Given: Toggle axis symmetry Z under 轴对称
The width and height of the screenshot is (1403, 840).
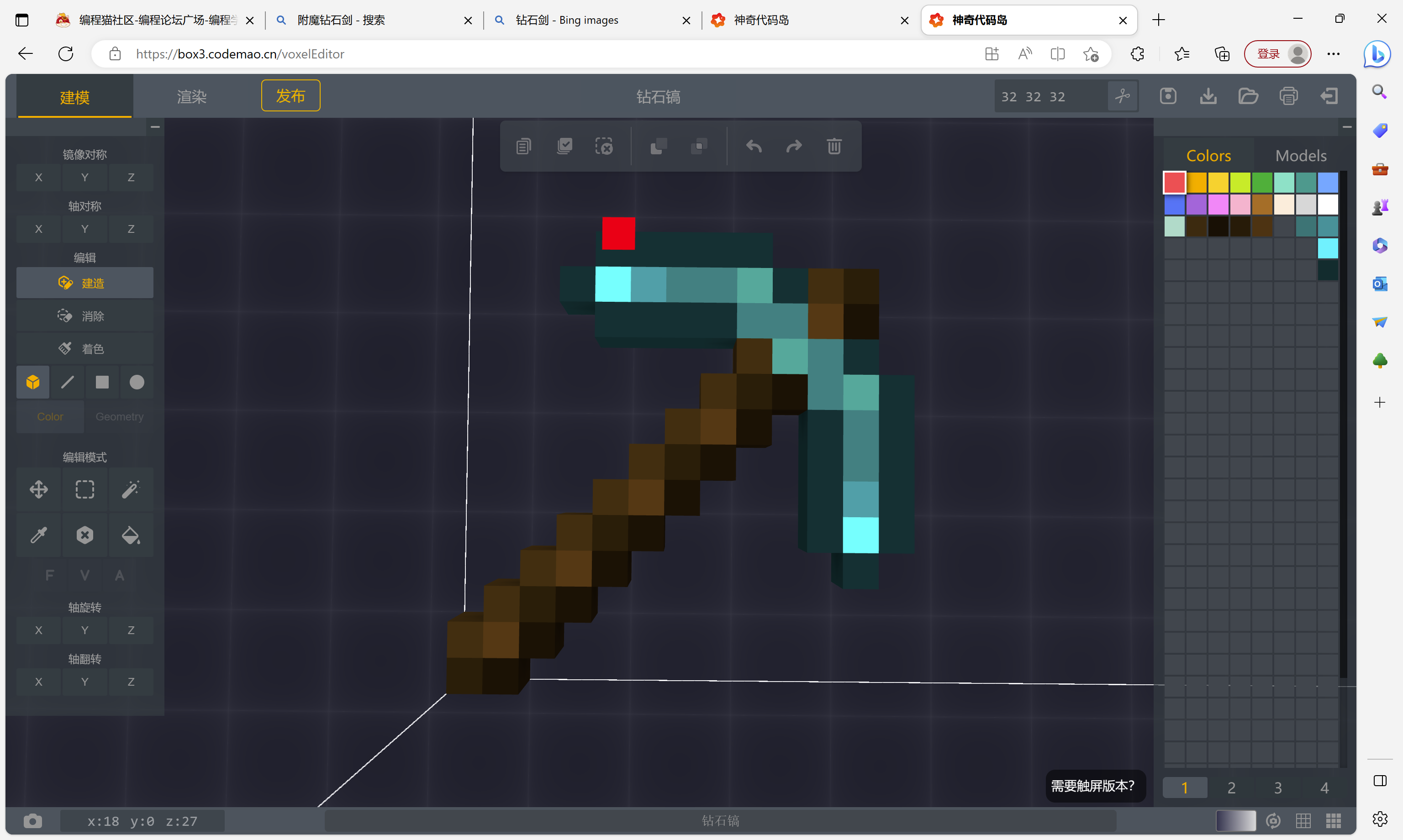Looking at the screenshot, I should coord(131,229).
